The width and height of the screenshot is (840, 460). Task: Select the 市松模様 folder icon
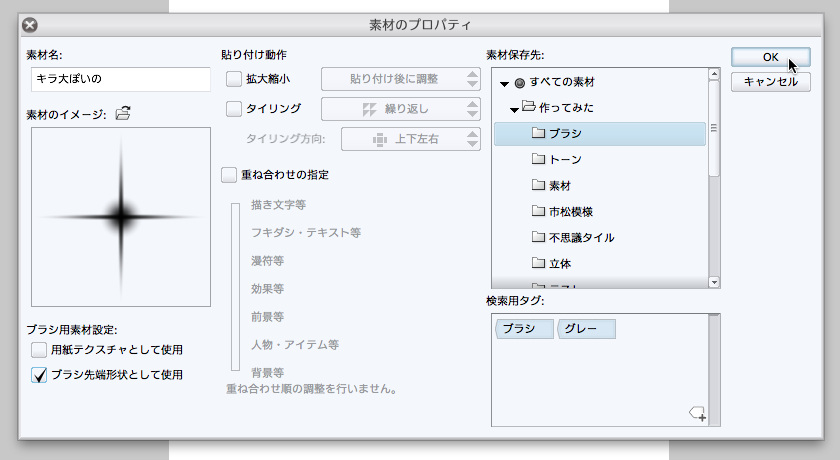(538, 212)
